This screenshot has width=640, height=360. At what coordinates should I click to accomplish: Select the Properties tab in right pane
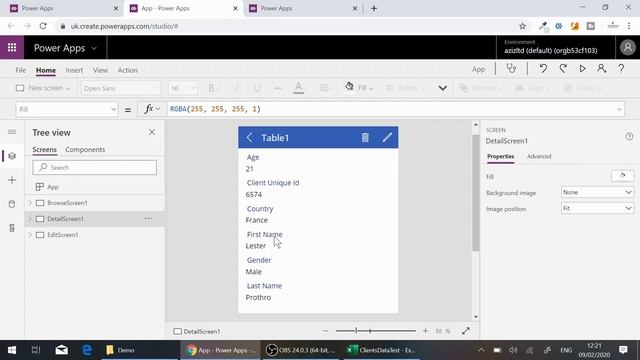tap(500, 156)
